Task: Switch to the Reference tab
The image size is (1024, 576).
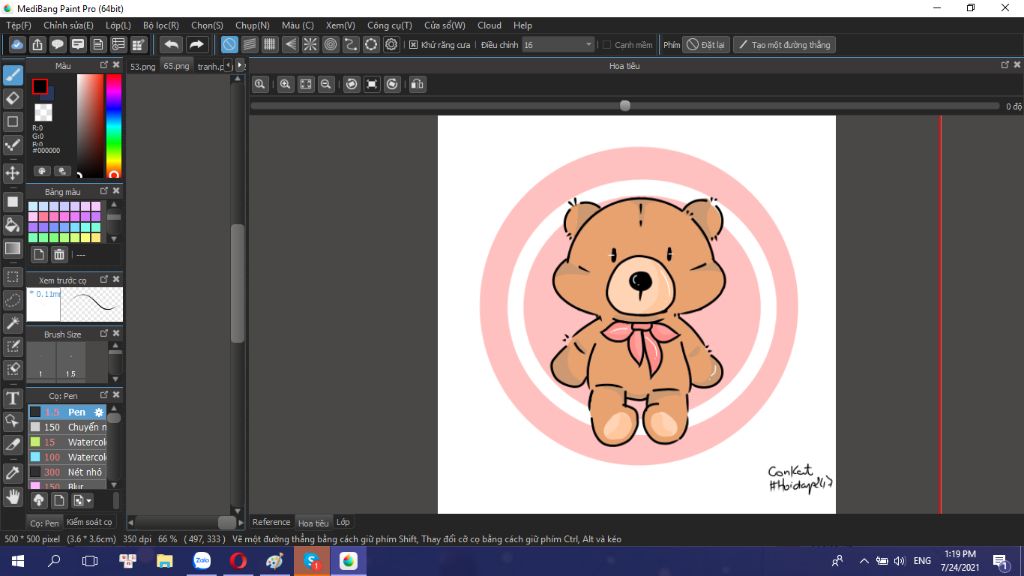Action: tap(271, 522)
